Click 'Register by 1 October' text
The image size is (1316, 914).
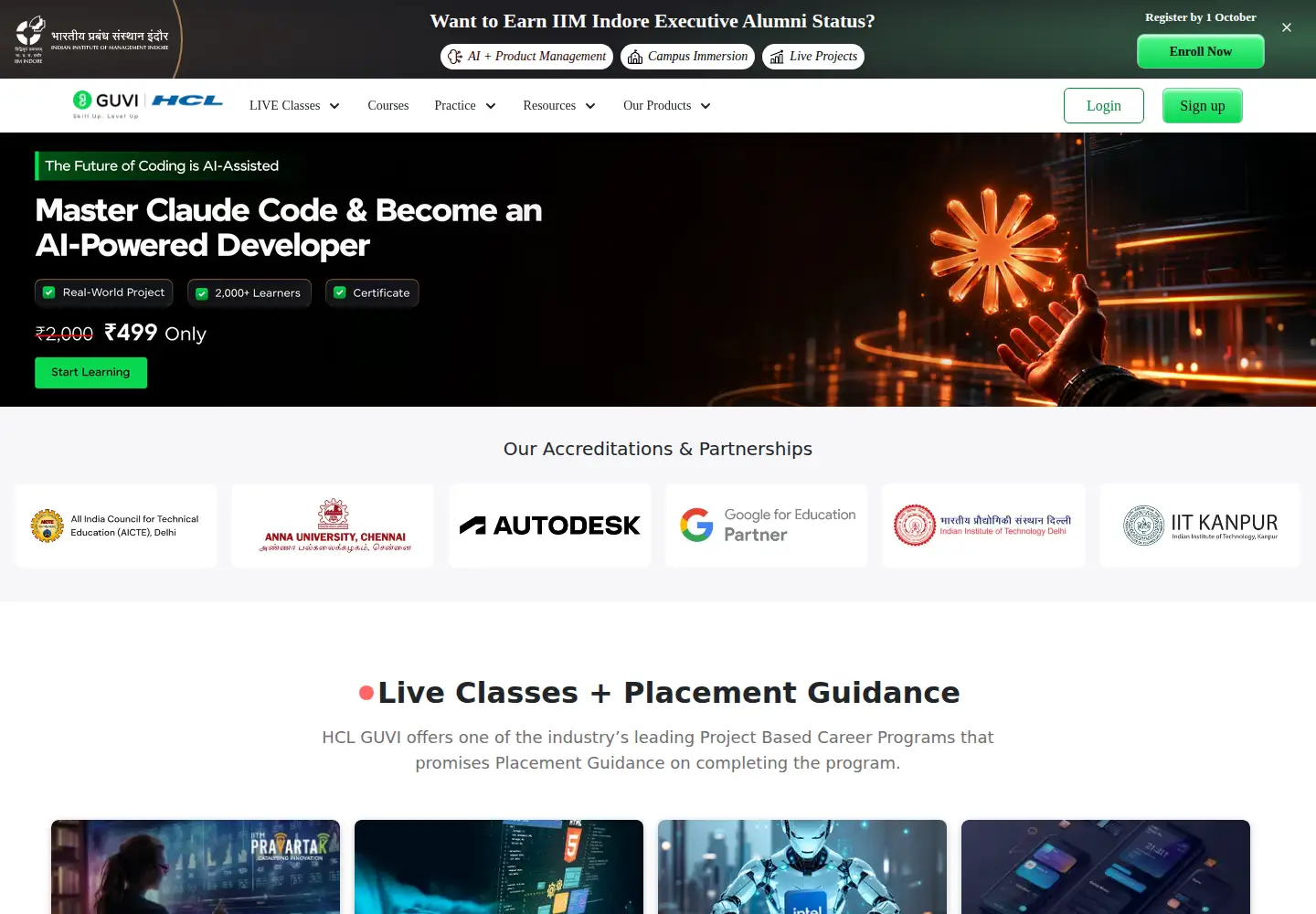tap(1201, 17)
